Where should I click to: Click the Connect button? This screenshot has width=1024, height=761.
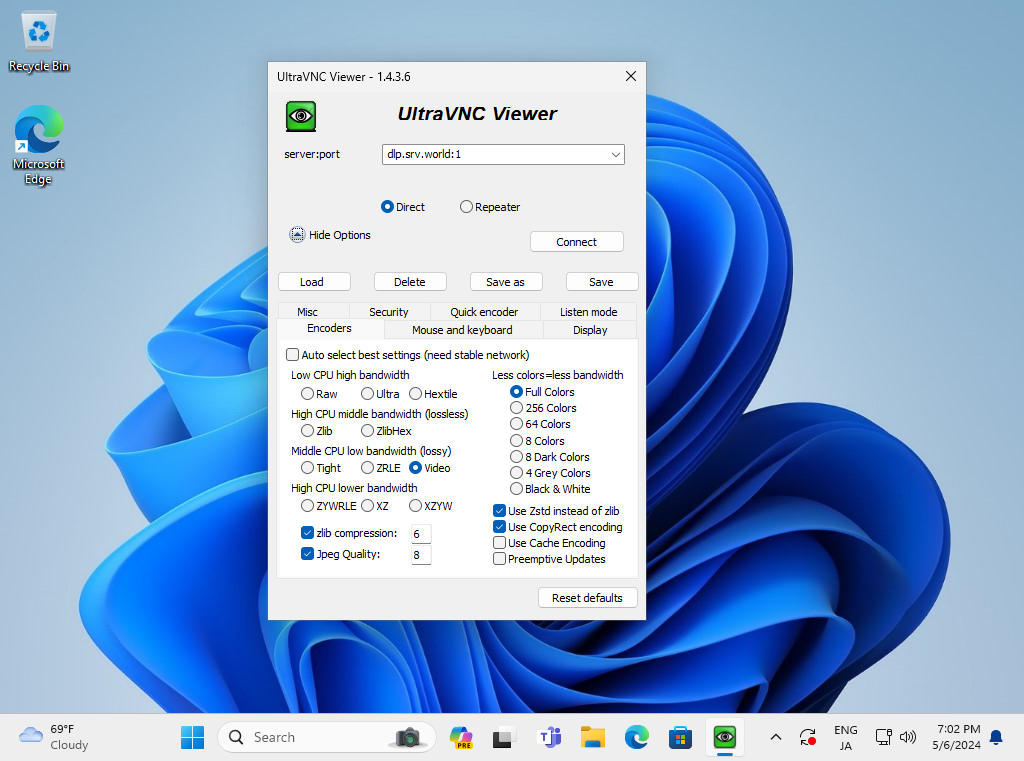tap(577, 242)
